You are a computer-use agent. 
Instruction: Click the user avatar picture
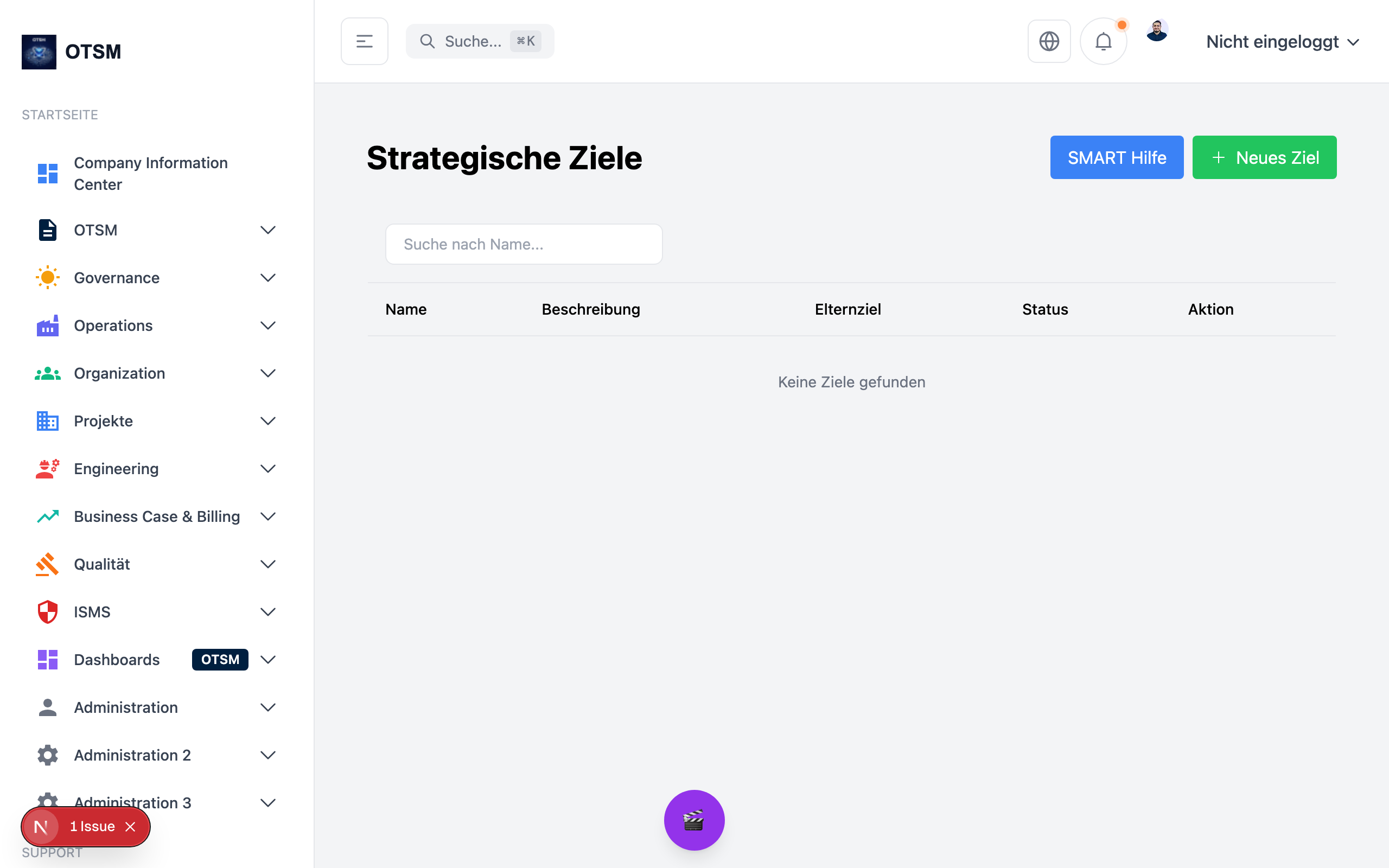tap(1157, 31)
